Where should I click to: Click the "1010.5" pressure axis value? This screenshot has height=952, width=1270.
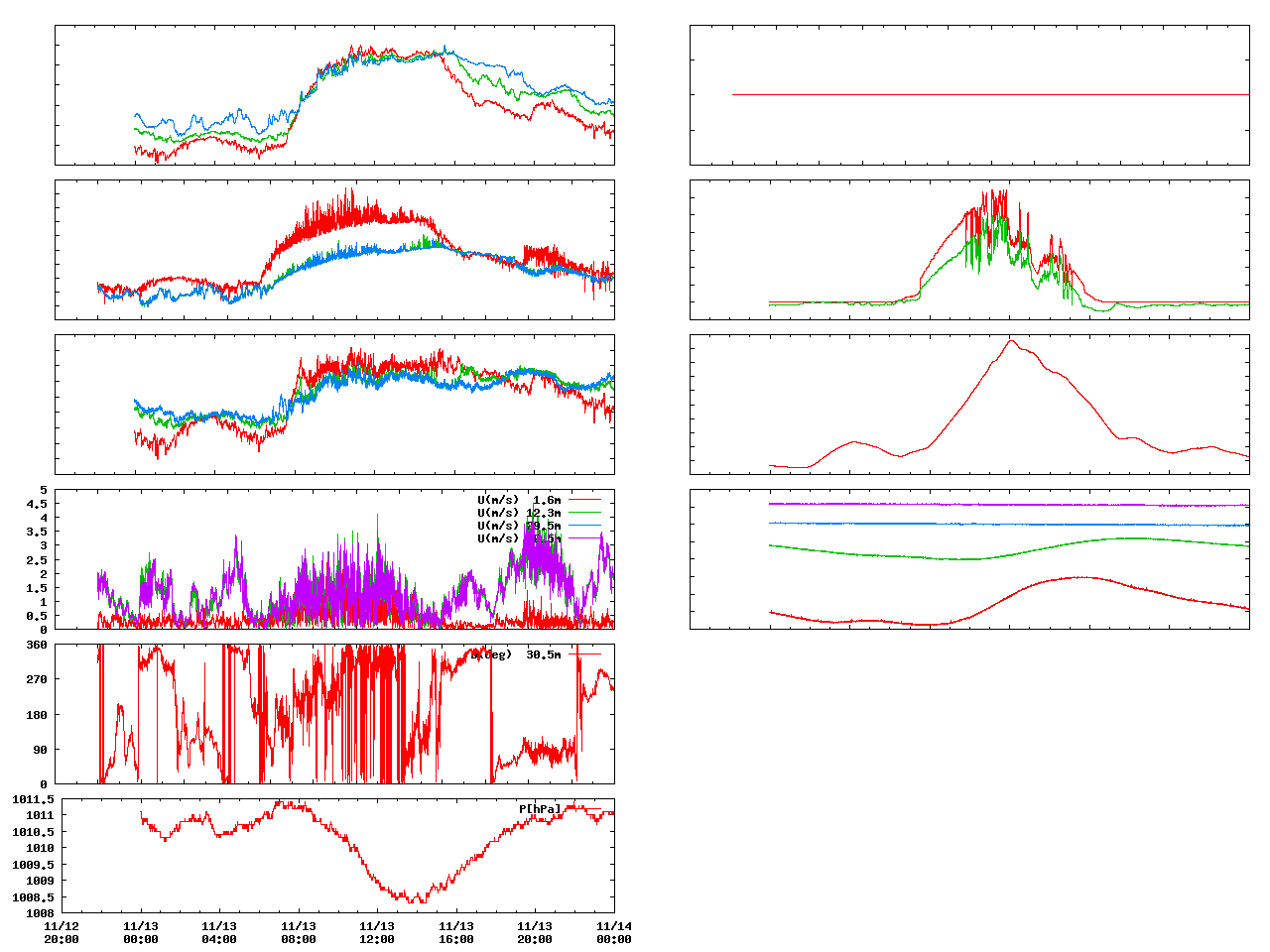pyautogui.click(x=34, y=832)
